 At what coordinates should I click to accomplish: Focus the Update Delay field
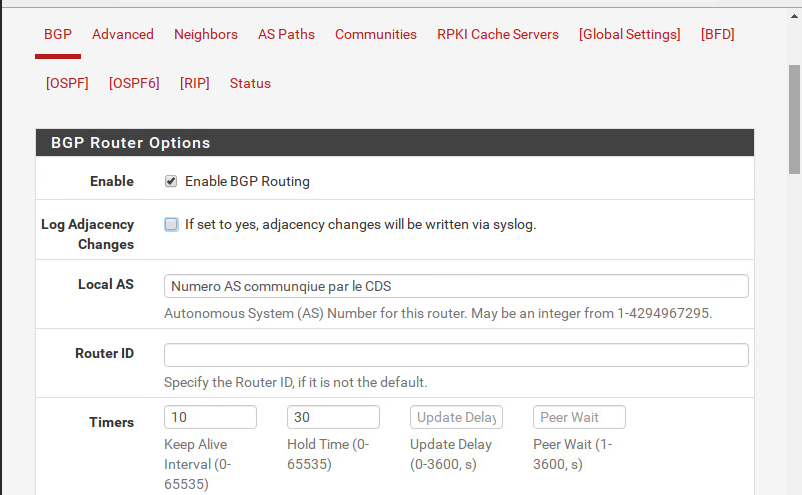(456, 417)
